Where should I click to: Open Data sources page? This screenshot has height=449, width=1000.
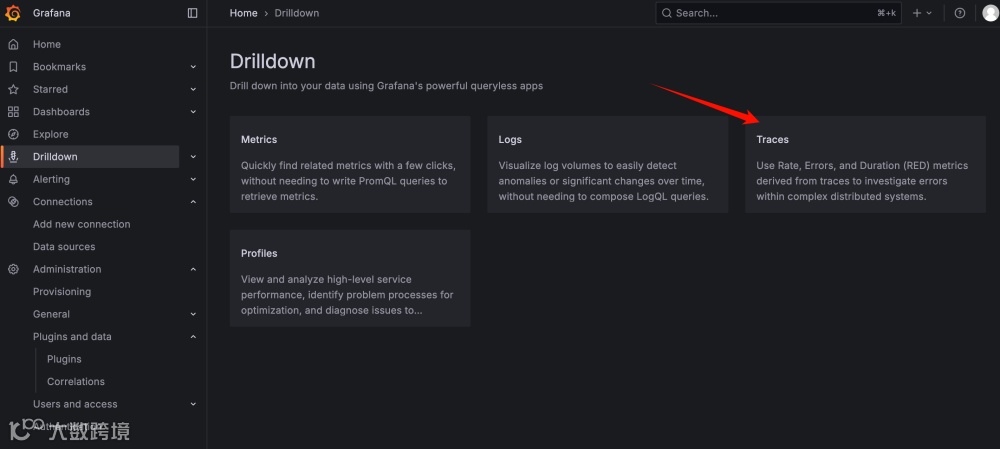tap(64, 247)
